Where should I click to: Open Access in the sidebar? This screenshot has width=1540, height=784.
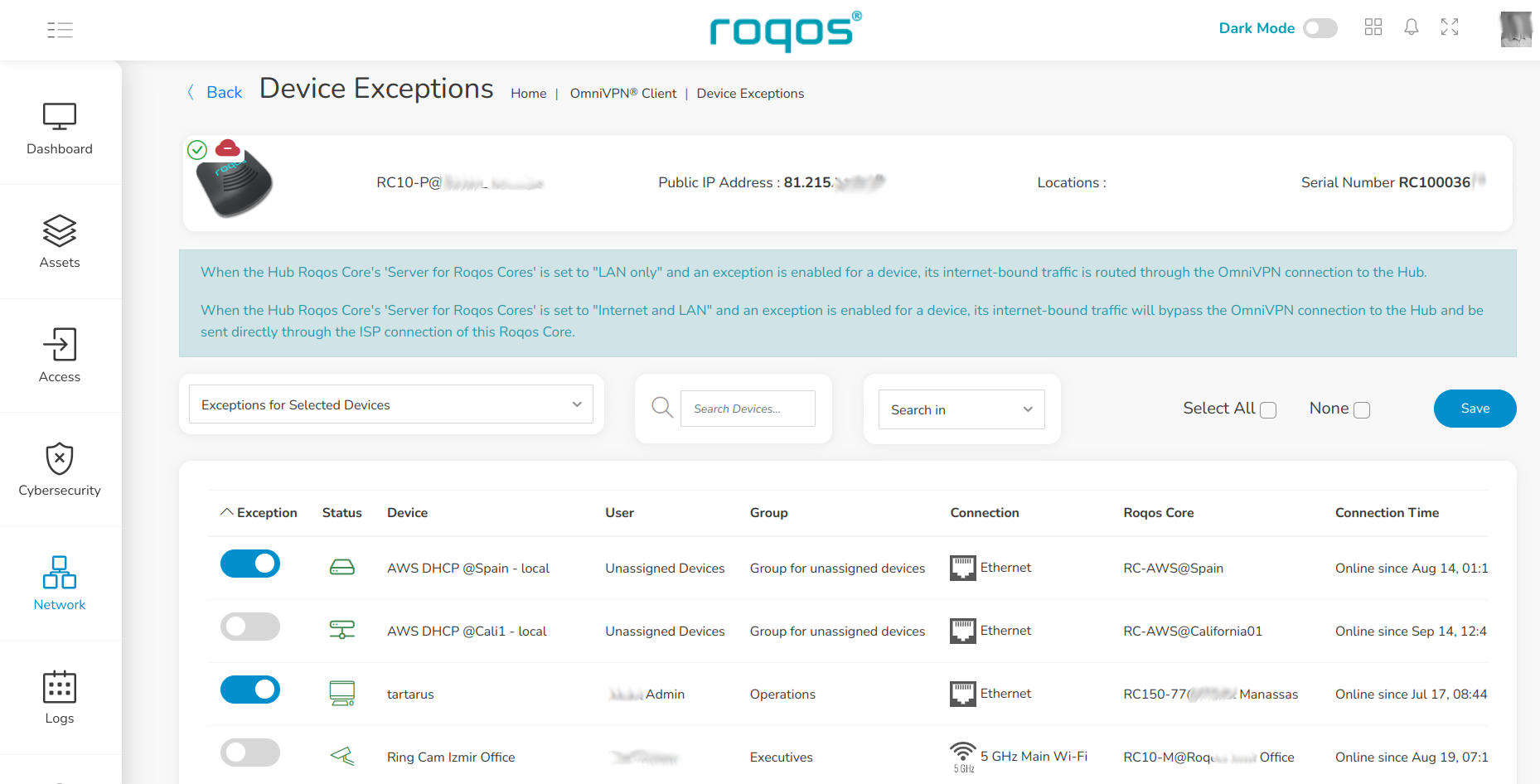(x=60, y=356)
